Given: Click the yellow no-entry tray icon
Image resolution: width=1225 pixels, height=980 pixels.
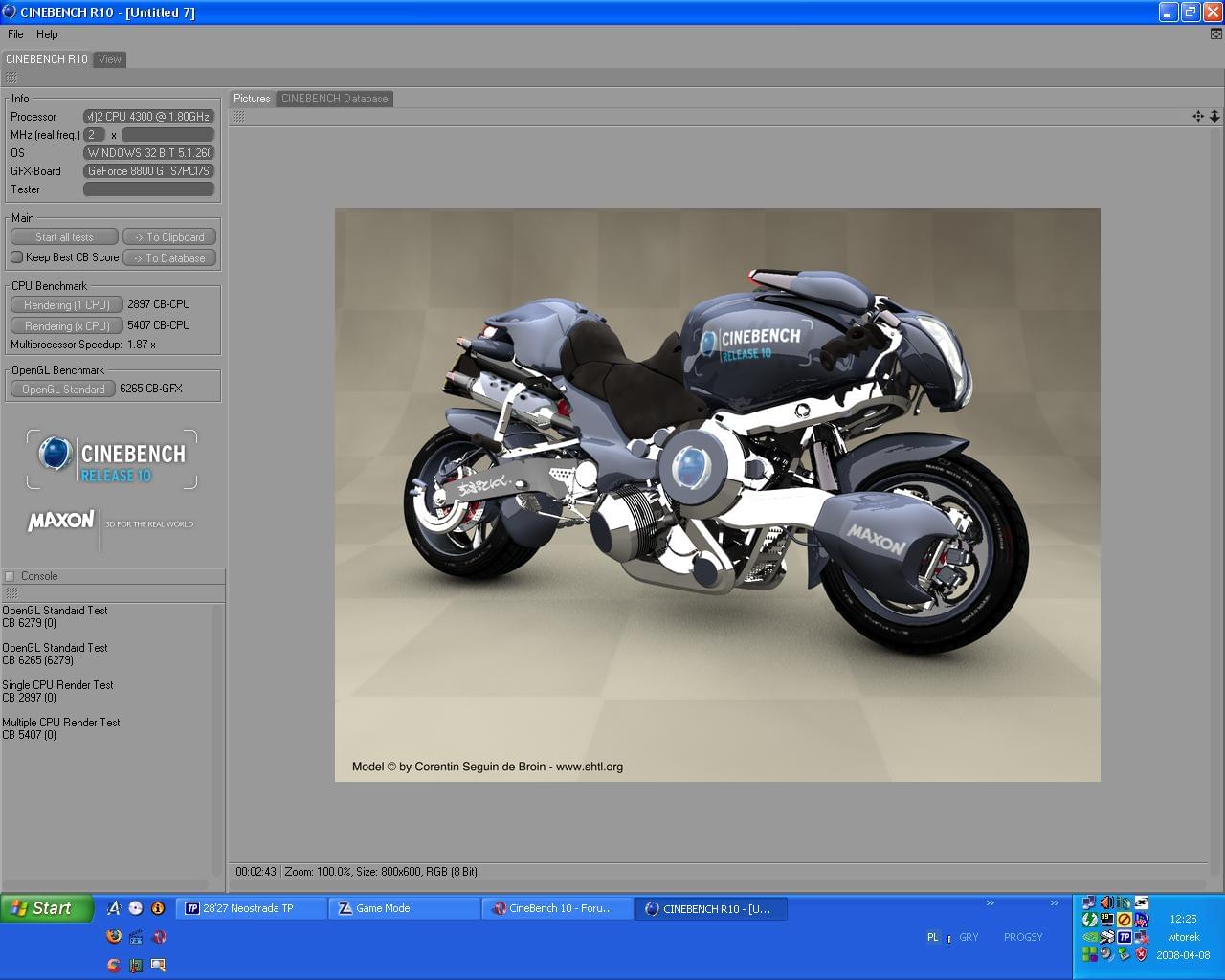Looking at the screenshot, I should coord(1125,920).
